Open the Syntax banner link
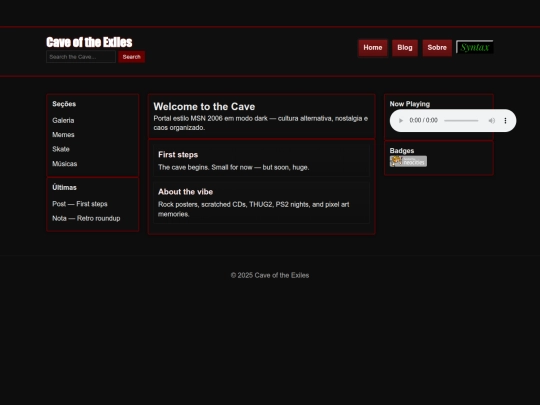Image resolution: width=540 pixels, height=405 pixels. [475, 47]
